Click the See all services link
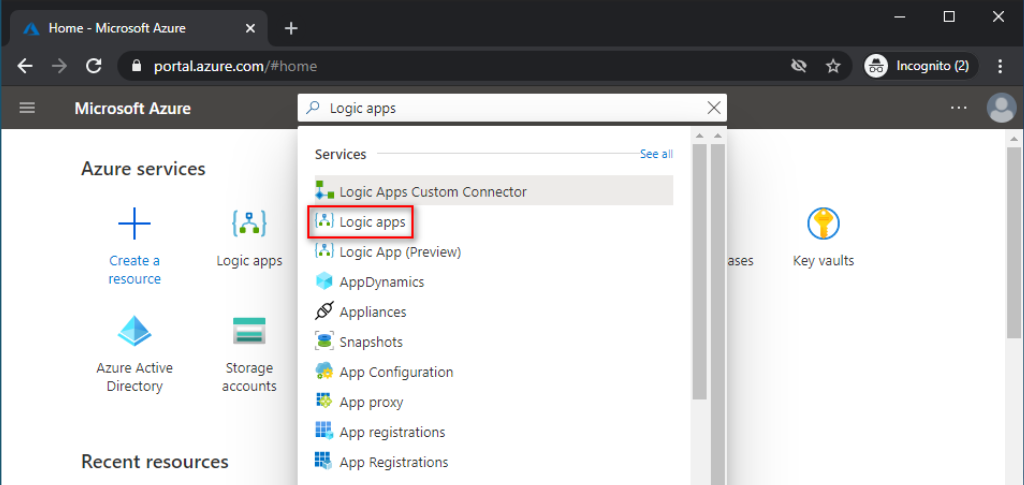 [x=656, y=154]
